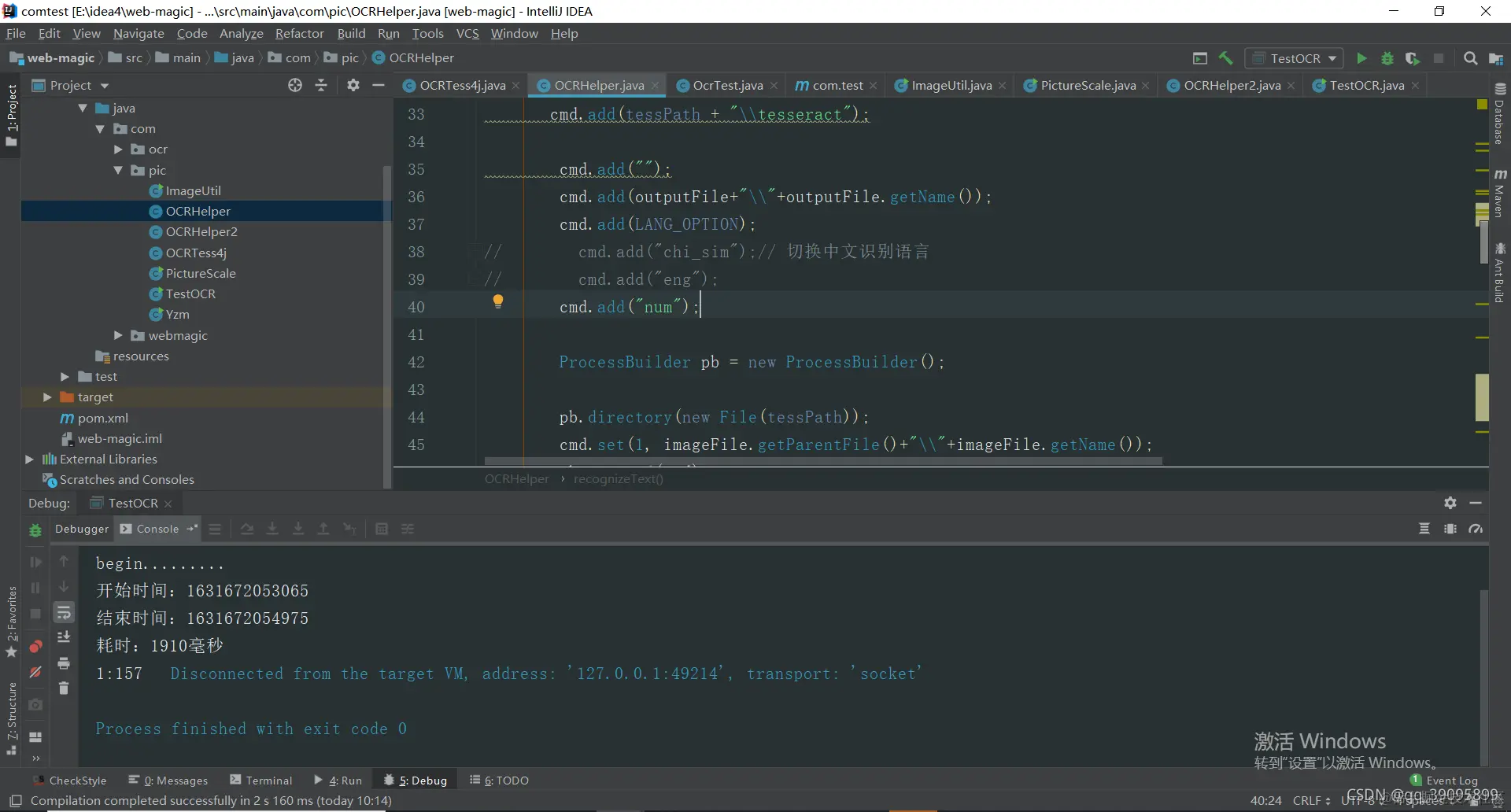Screen dimensions: 1511x812
Task: Run TestOCR with the green play button
Action: point(1361,58)
